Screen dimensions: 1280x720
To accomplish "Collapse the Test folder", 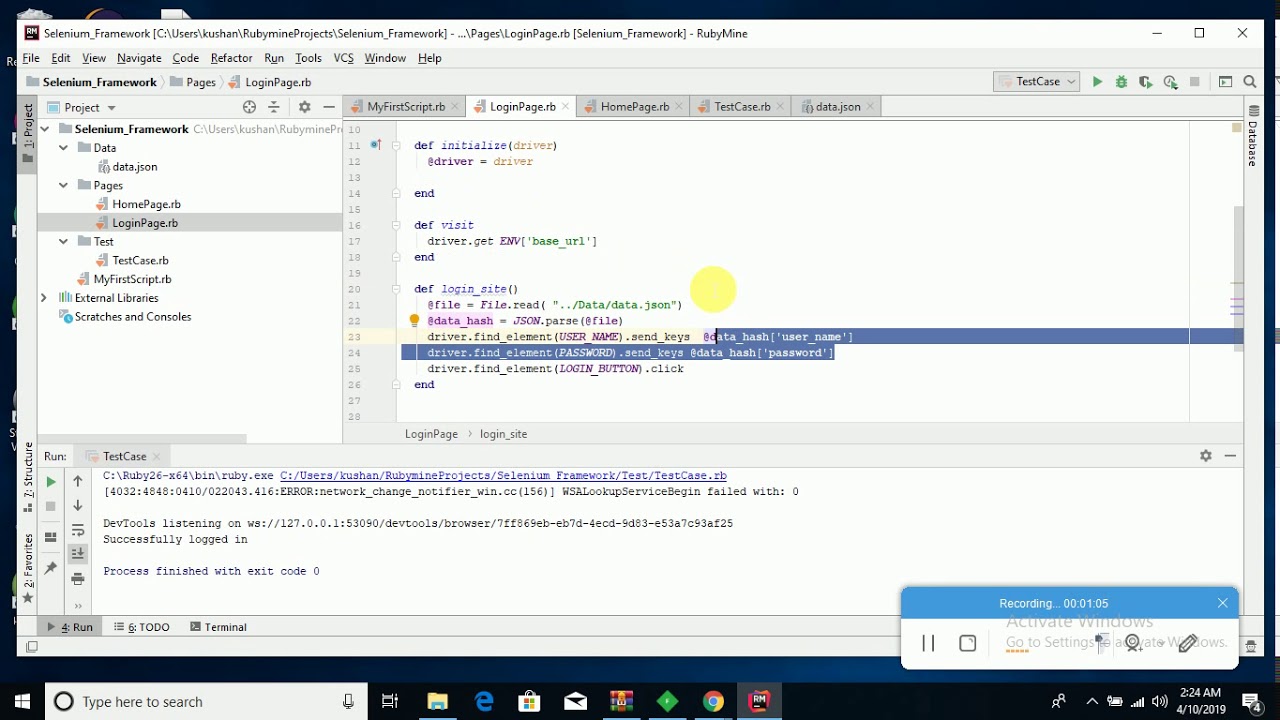I will tap(64, 241).
